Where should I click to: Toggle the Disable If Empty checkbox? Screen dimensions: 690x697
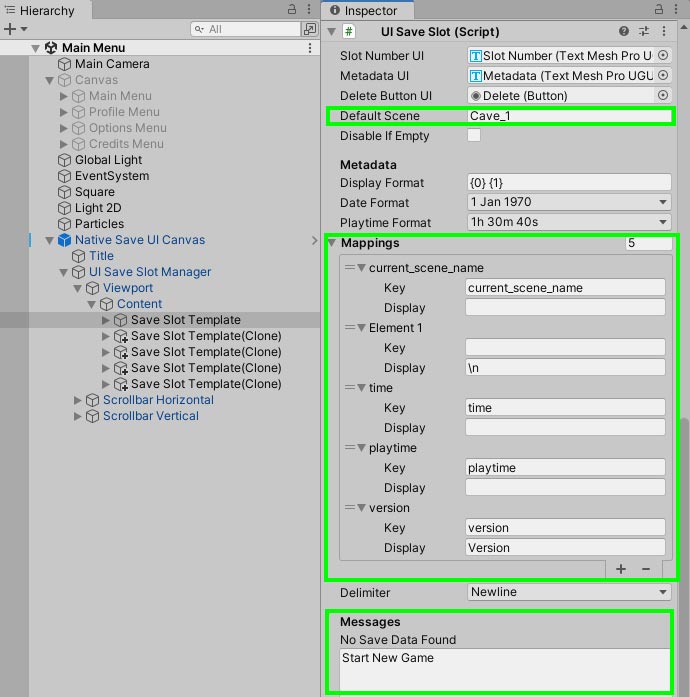coord(474,135)
